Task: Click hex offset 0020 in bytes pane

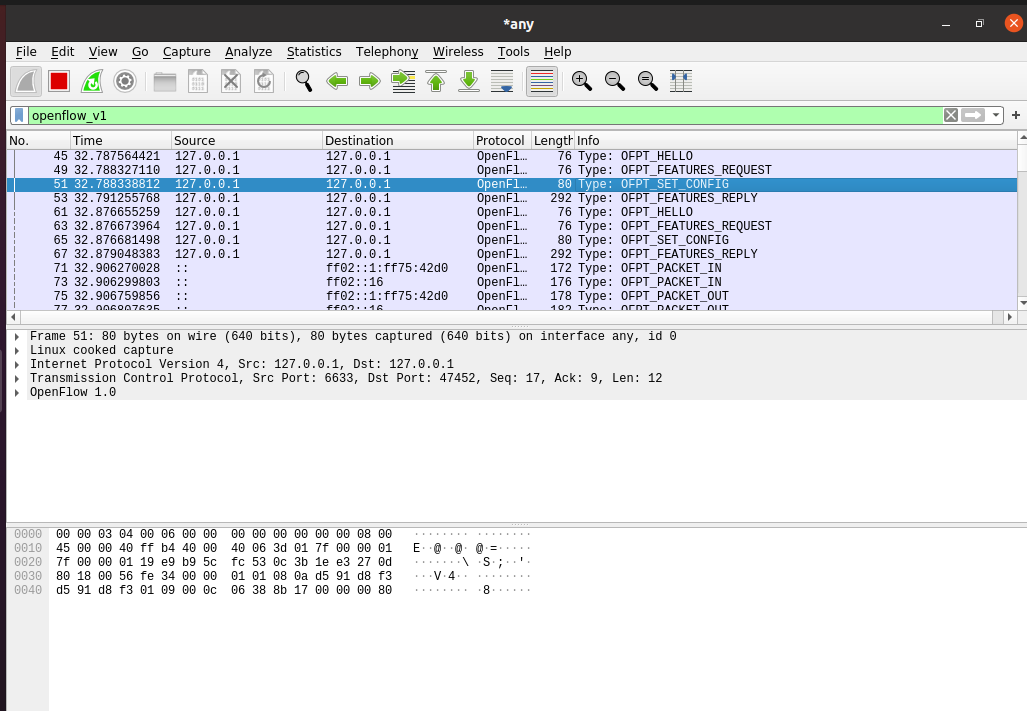Action: pyautogui.click(x=28, y=562)
